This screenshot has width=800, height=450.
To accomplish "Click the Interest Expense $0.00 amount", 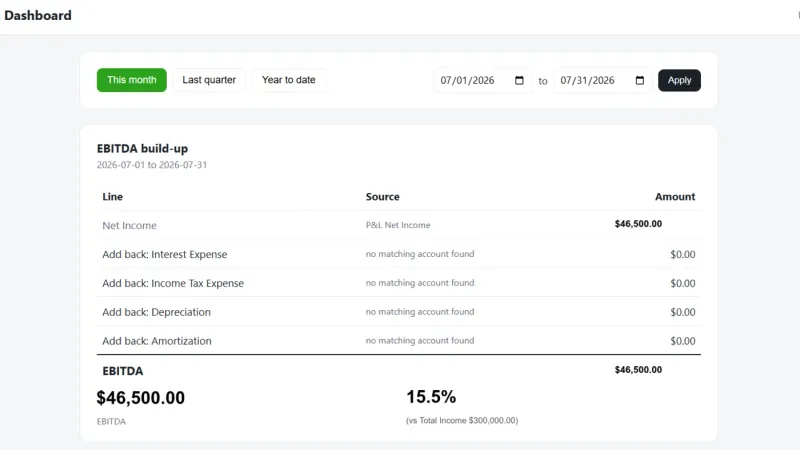I will click(683, 254).
